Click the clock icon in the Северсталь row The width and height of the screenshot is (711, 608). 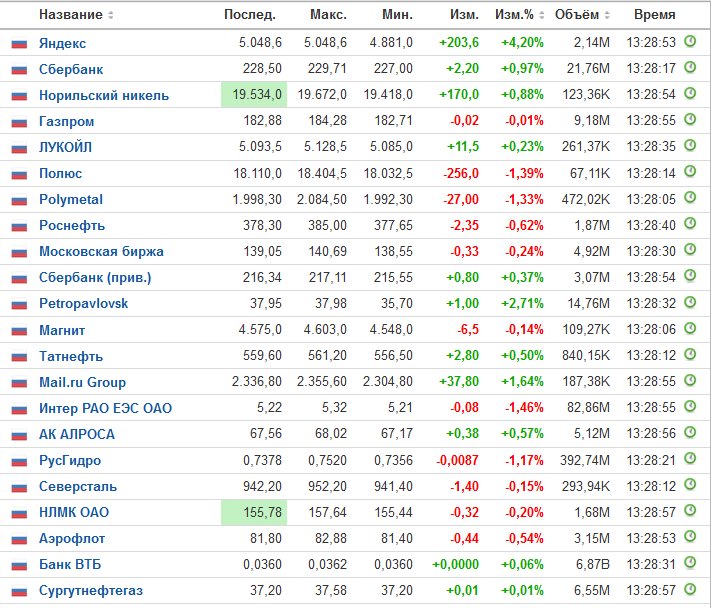690,485
